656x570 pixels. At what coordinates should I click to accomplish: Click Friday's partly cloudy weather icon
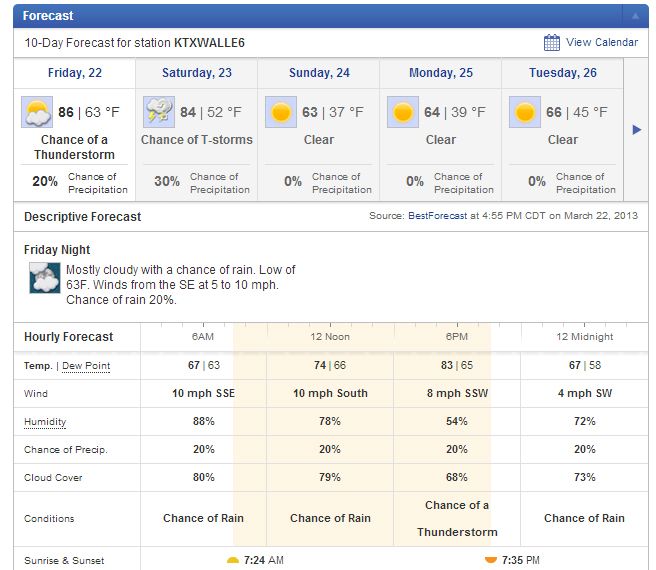point(37,112)
